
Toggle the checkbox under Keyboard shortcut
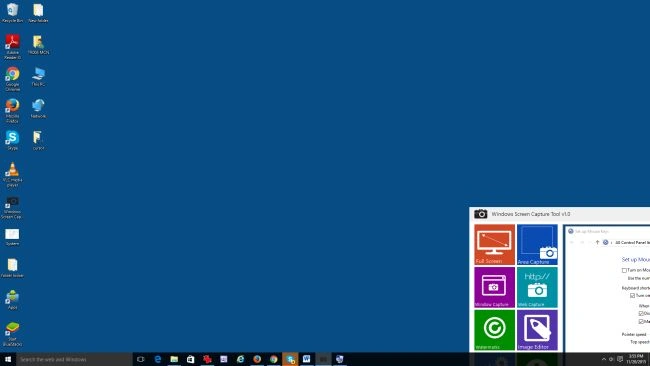click(632, 296)
